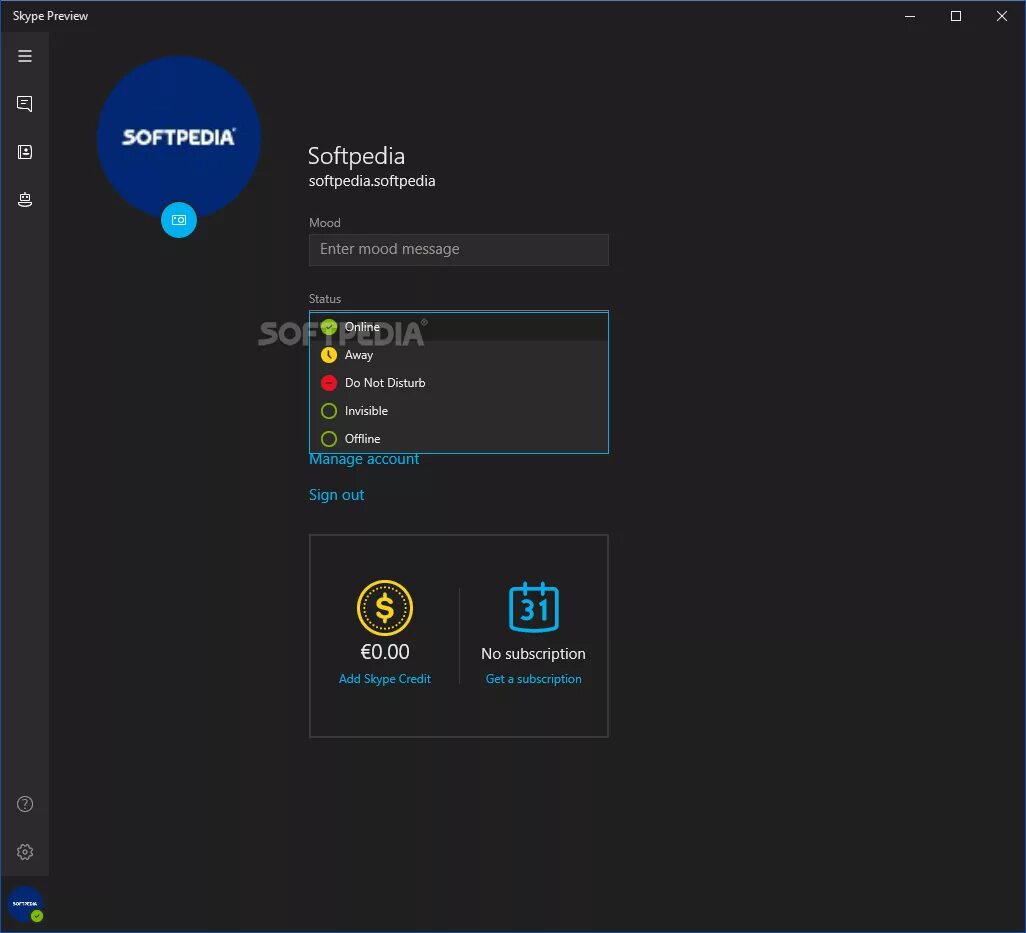Click the Add Skype Credit link
The height and width of the screenshot is (933, 1026).
pos(385,679)
